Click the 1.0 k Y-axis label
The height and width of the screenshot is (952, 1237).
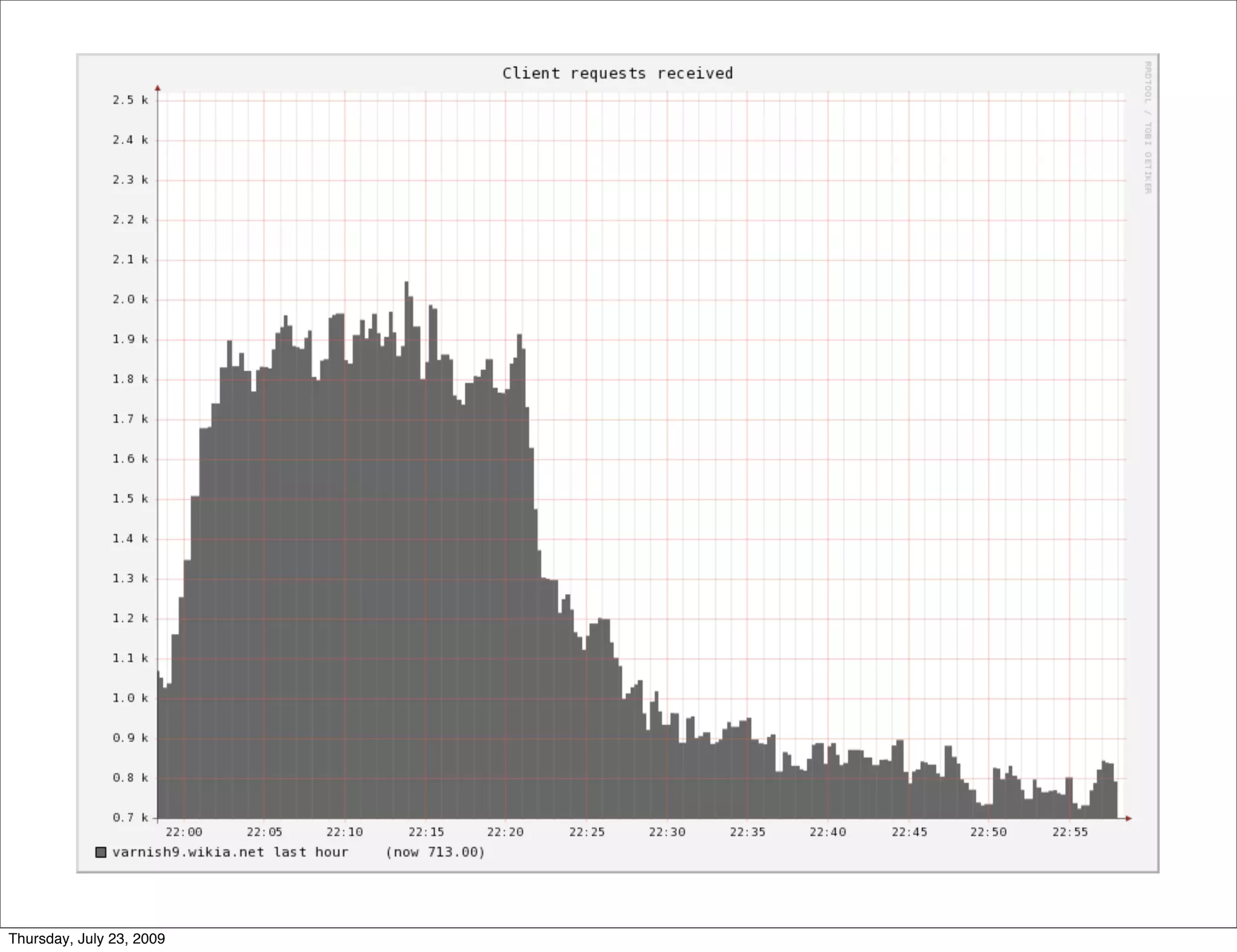pos(130,698)
